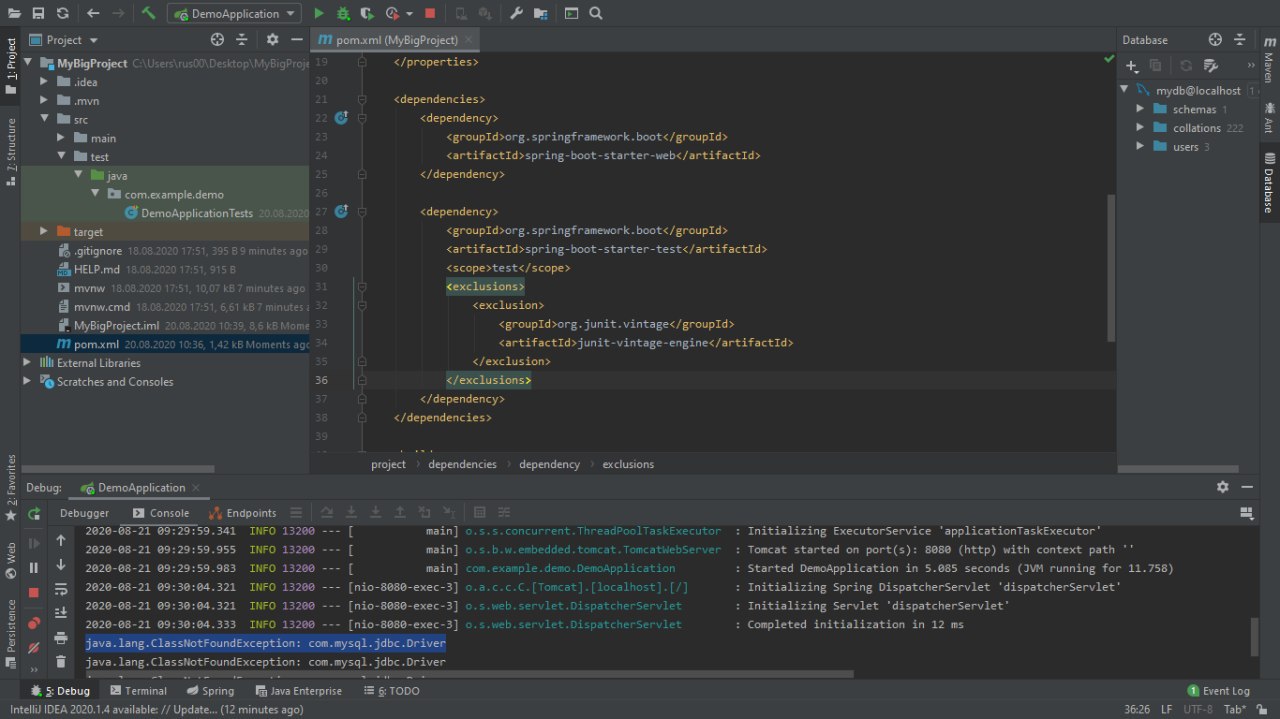Open the DemoApplication run configuration dropdown

234,14
